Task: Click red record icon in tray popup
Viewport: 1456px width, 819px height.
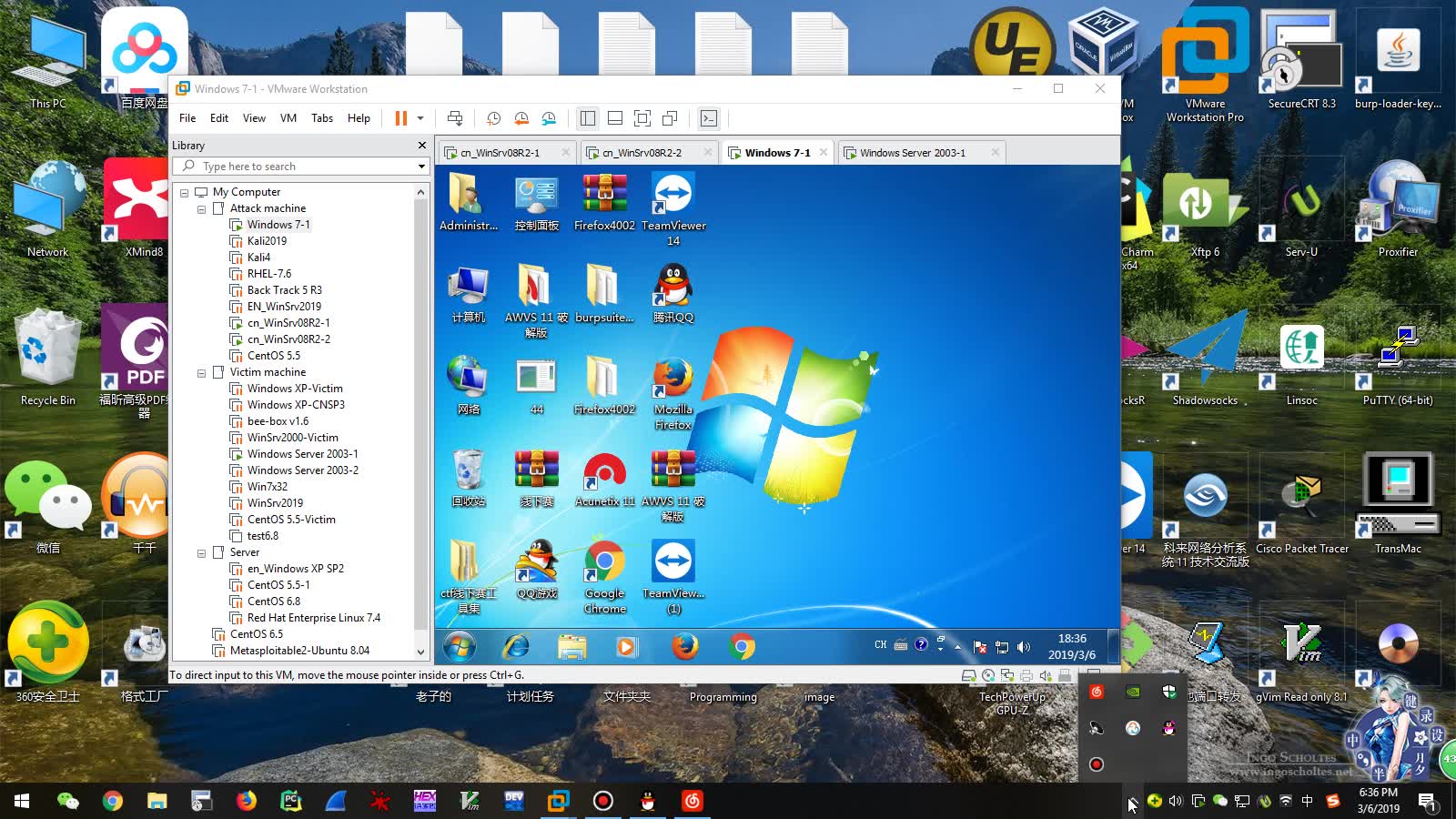Action: click(x=1097, y=764)
